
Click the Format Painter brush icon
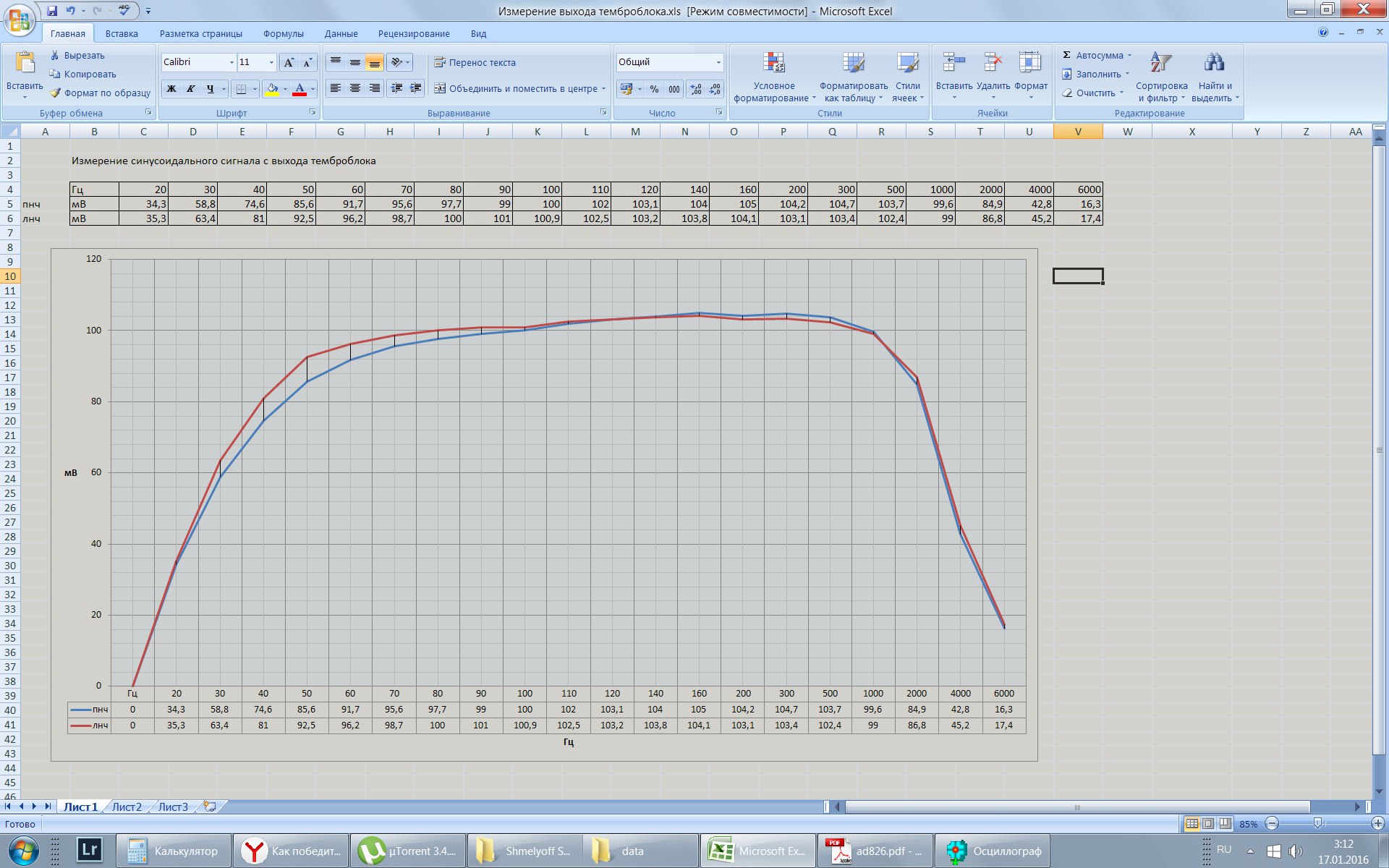click(55, 93)
